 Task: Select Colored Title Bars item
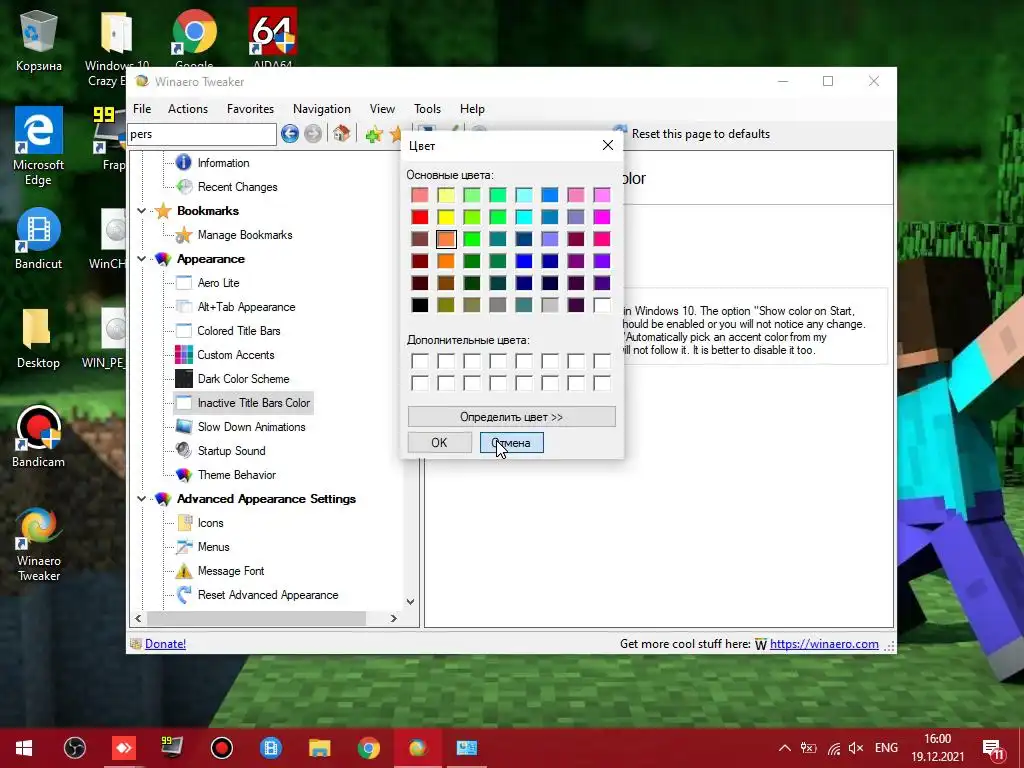tap(238, 330)
